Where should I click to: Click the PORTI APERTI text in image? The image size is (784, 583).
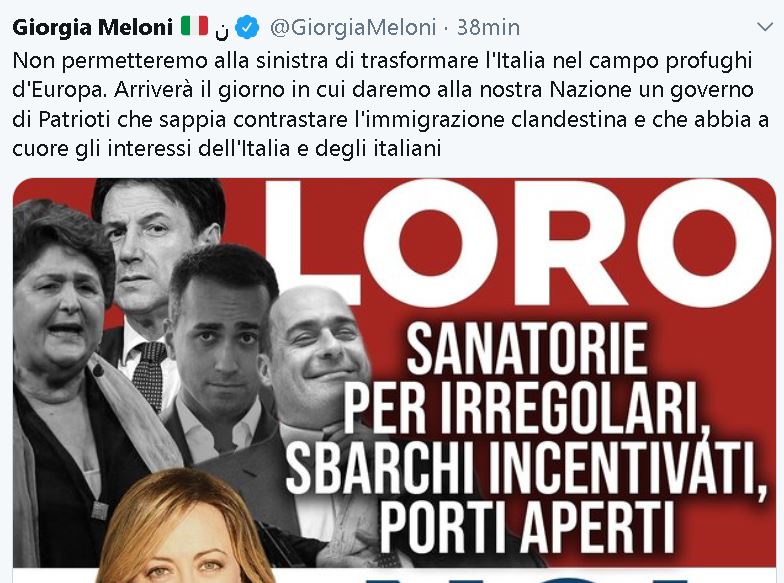point(526,526)
